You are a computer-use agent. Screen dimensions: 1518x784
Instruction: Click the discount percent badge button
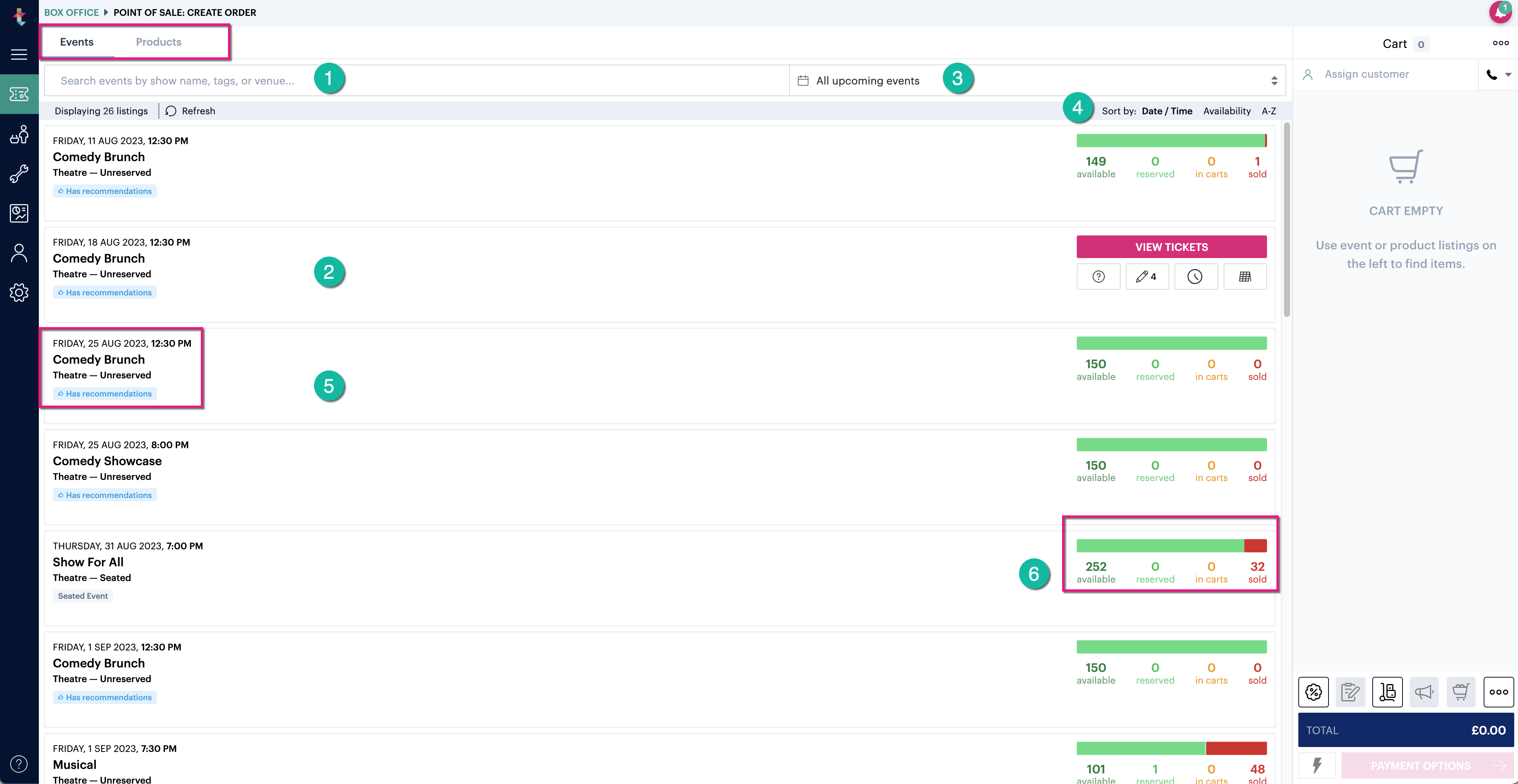[x=1313, y=692]
